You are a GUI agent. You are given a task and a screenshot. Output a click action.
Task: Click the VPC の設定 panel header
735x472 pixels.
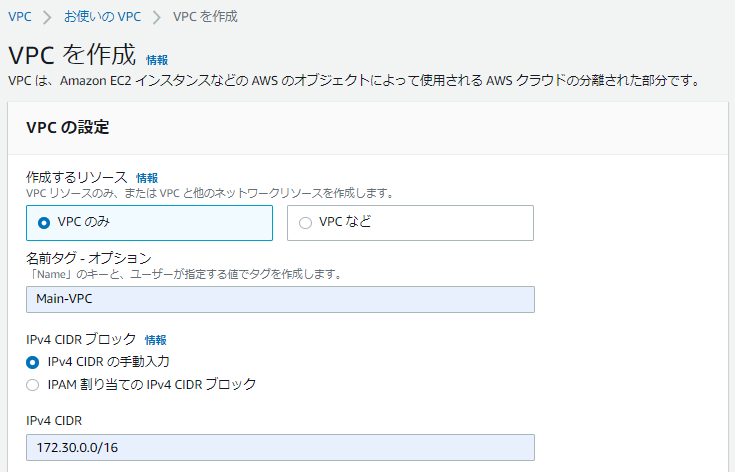point(67,127)
